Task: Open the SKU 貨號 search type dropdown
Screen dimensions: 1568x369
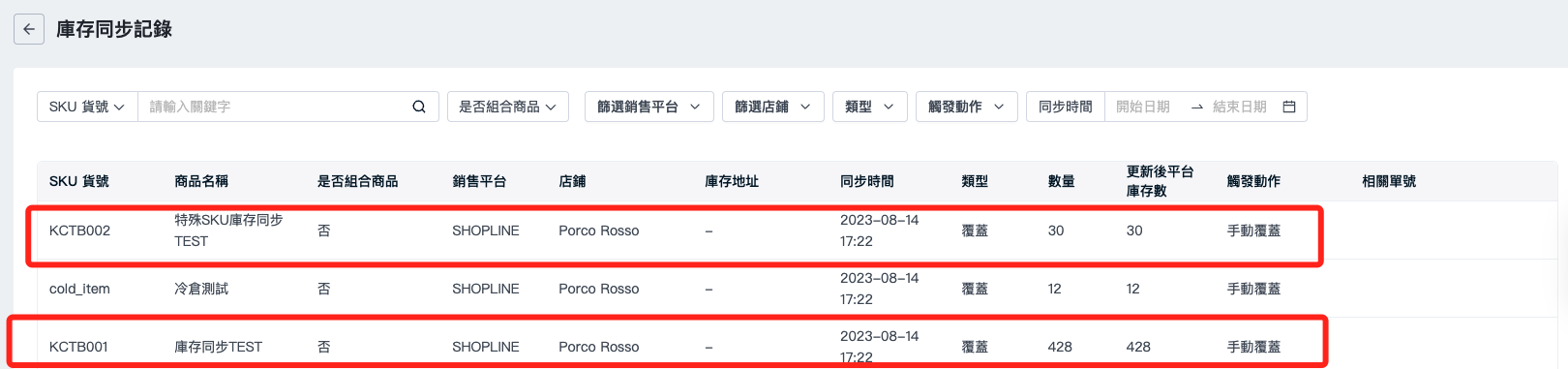Action: (87, 107)
